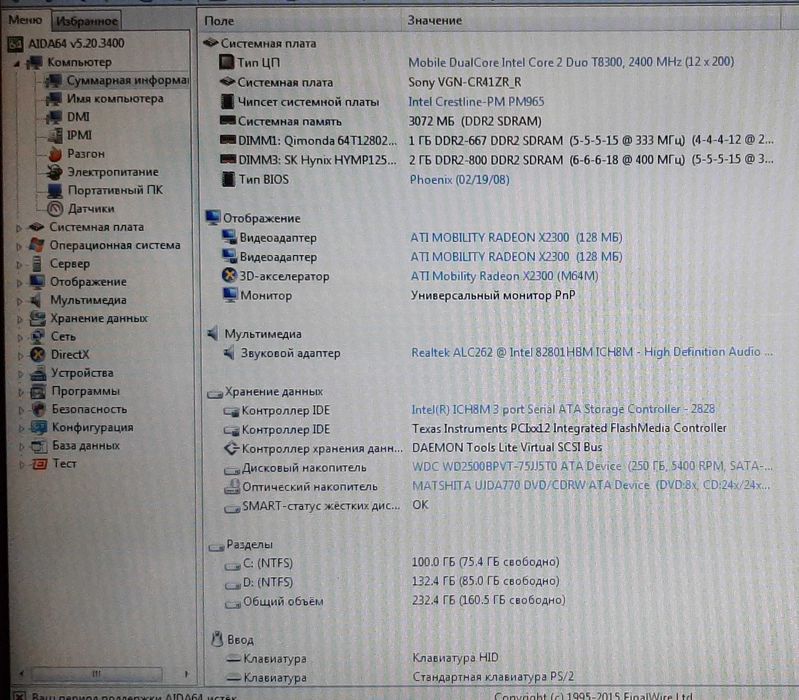The image size is (799, 700).
Task: Expand the Системная плата tree node
Action: pyautogui.click(x=18, y=228)
